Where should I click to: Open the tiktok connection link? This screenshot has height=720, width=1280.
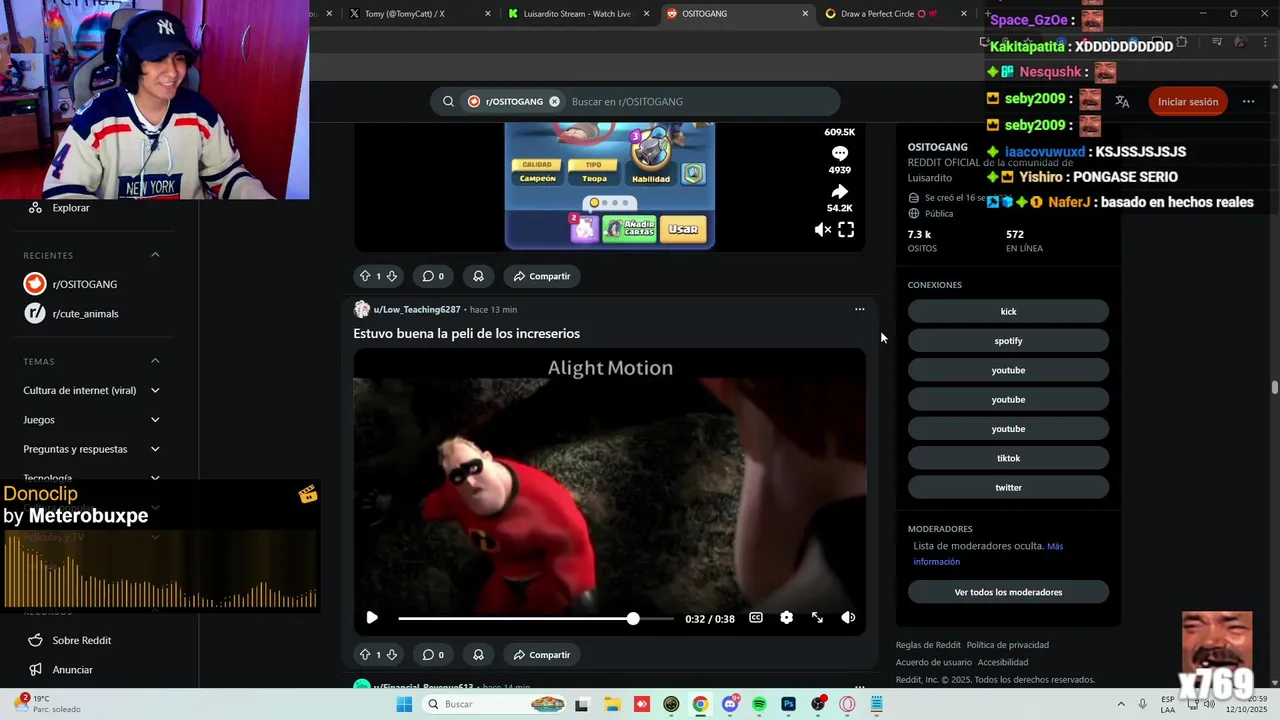1008,458
